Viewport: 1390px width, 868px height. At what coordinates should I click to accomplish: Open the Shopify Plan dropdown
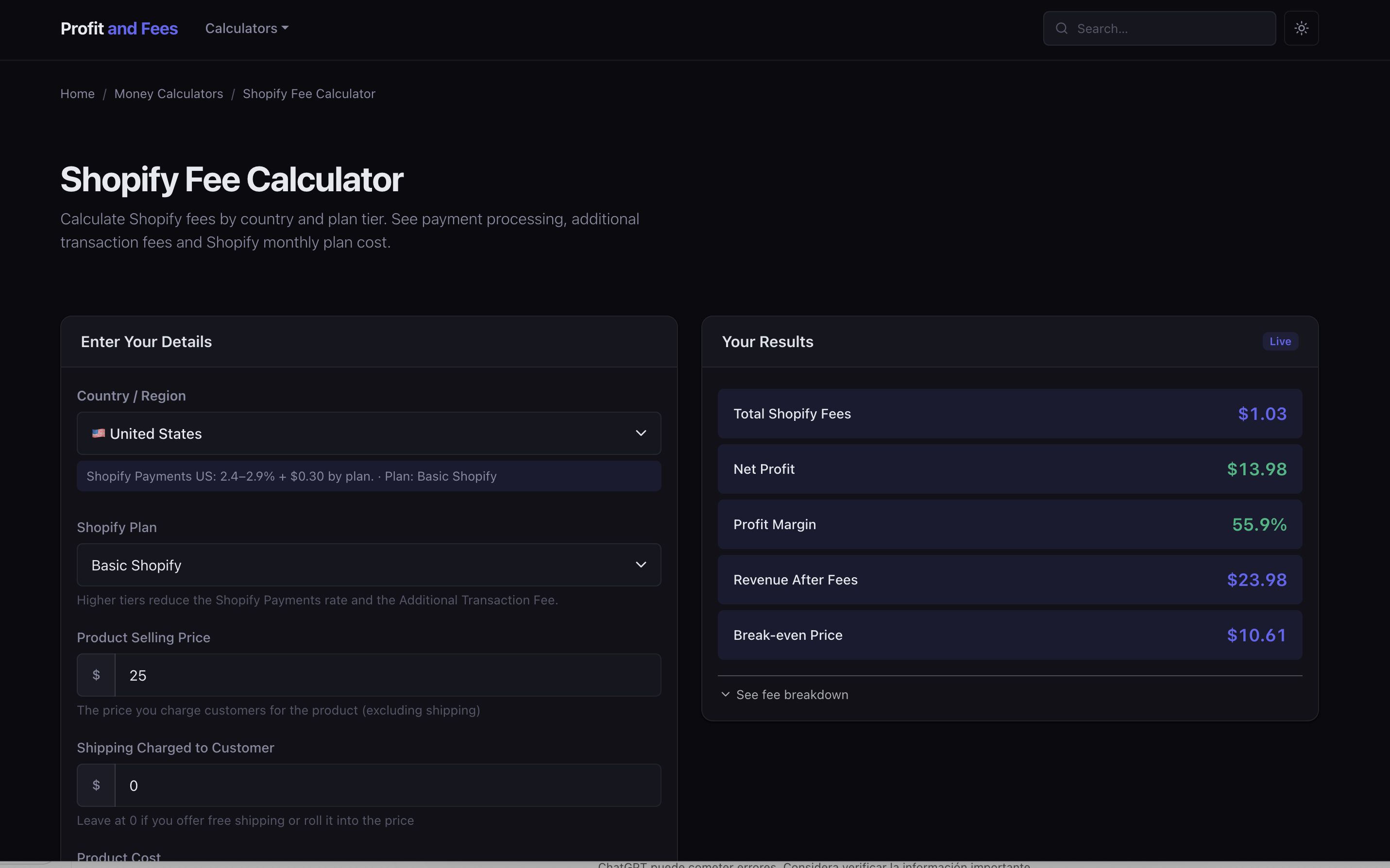369,565
